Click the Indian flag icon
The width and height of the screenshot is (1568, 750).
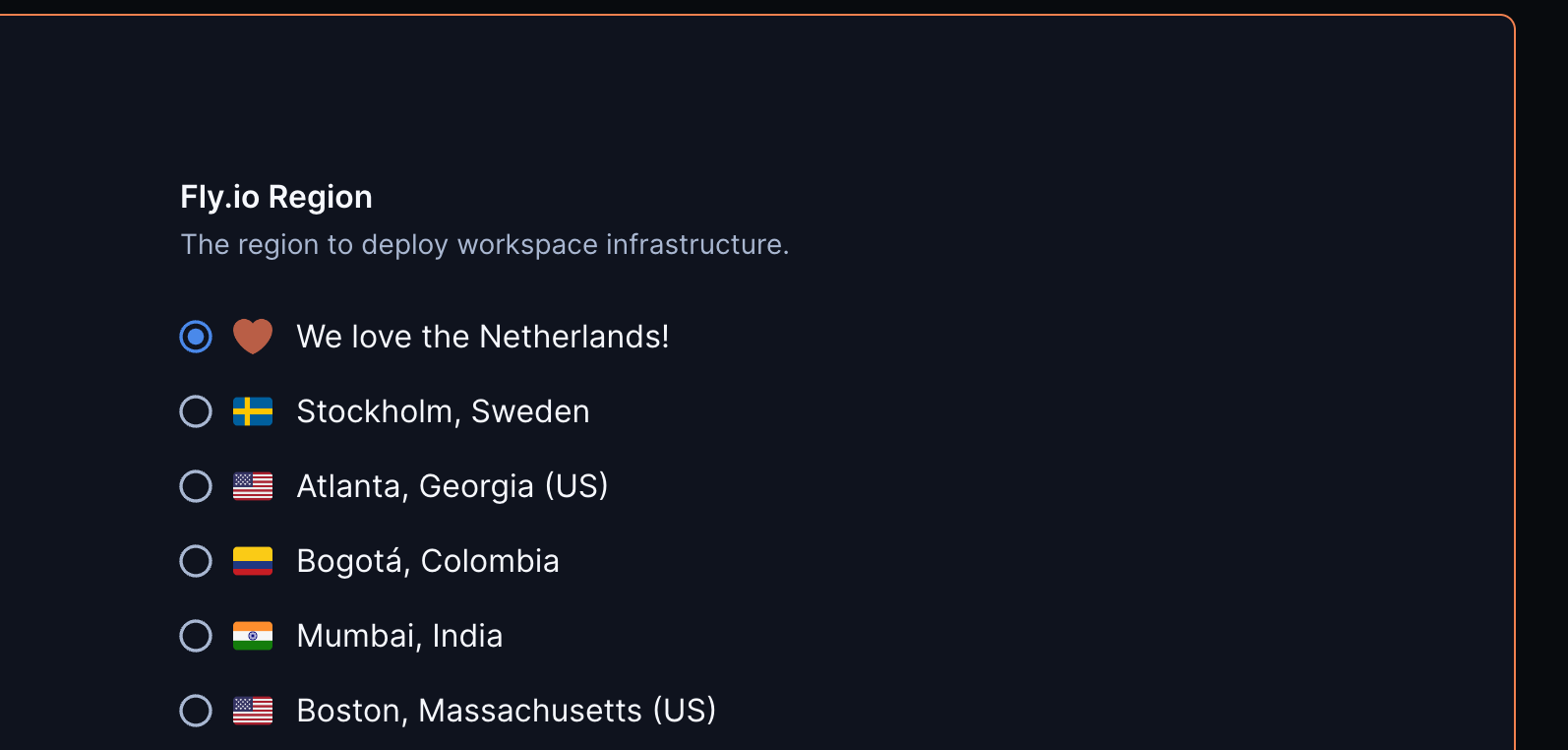(x=253, y=636)
